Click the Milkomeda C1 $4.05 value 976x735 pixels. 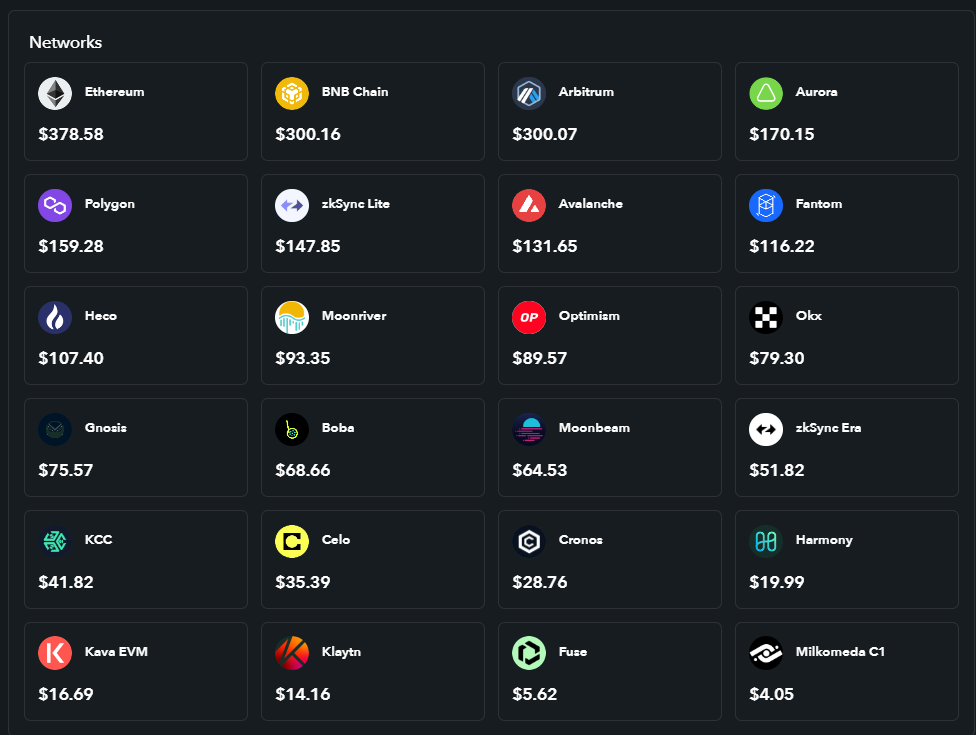(x=771, y=695)
